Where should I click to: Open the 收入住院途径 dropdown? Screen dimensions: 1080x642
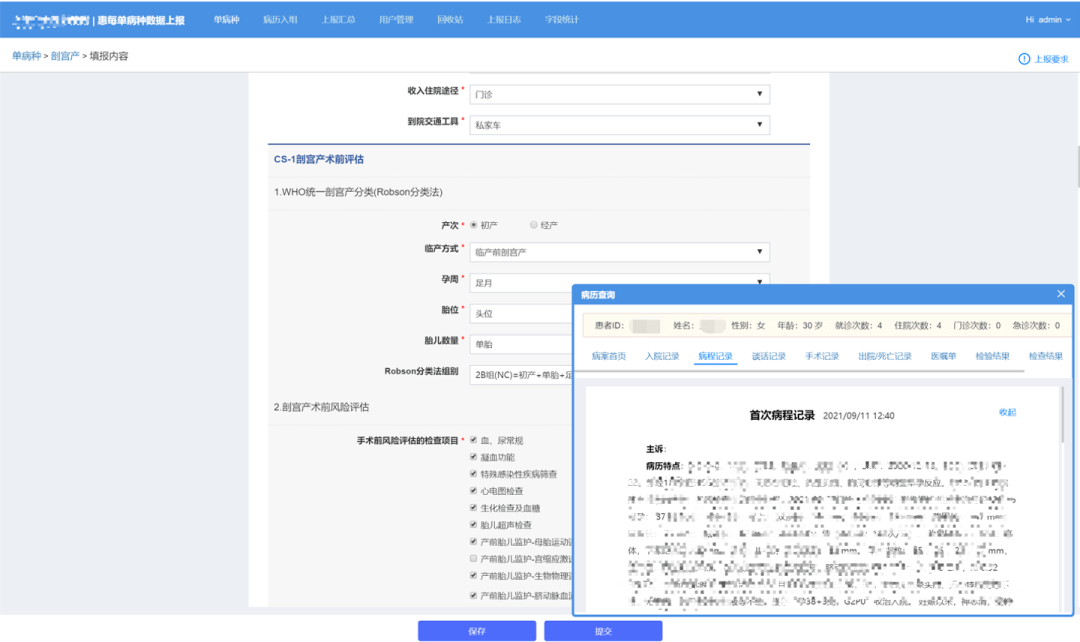(x=619, y=94)
